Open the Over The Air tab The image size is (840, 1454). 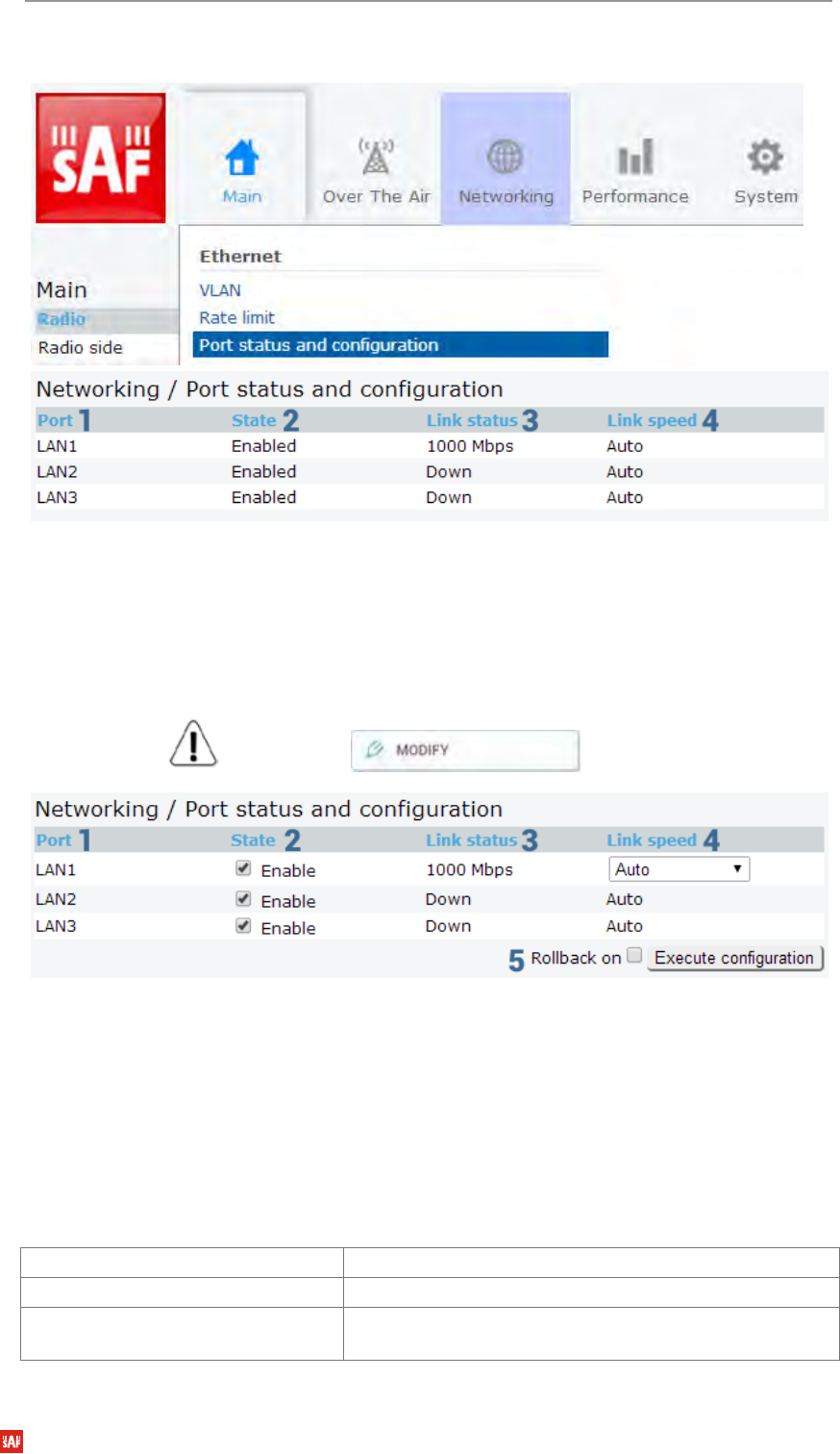pos(376,159)
